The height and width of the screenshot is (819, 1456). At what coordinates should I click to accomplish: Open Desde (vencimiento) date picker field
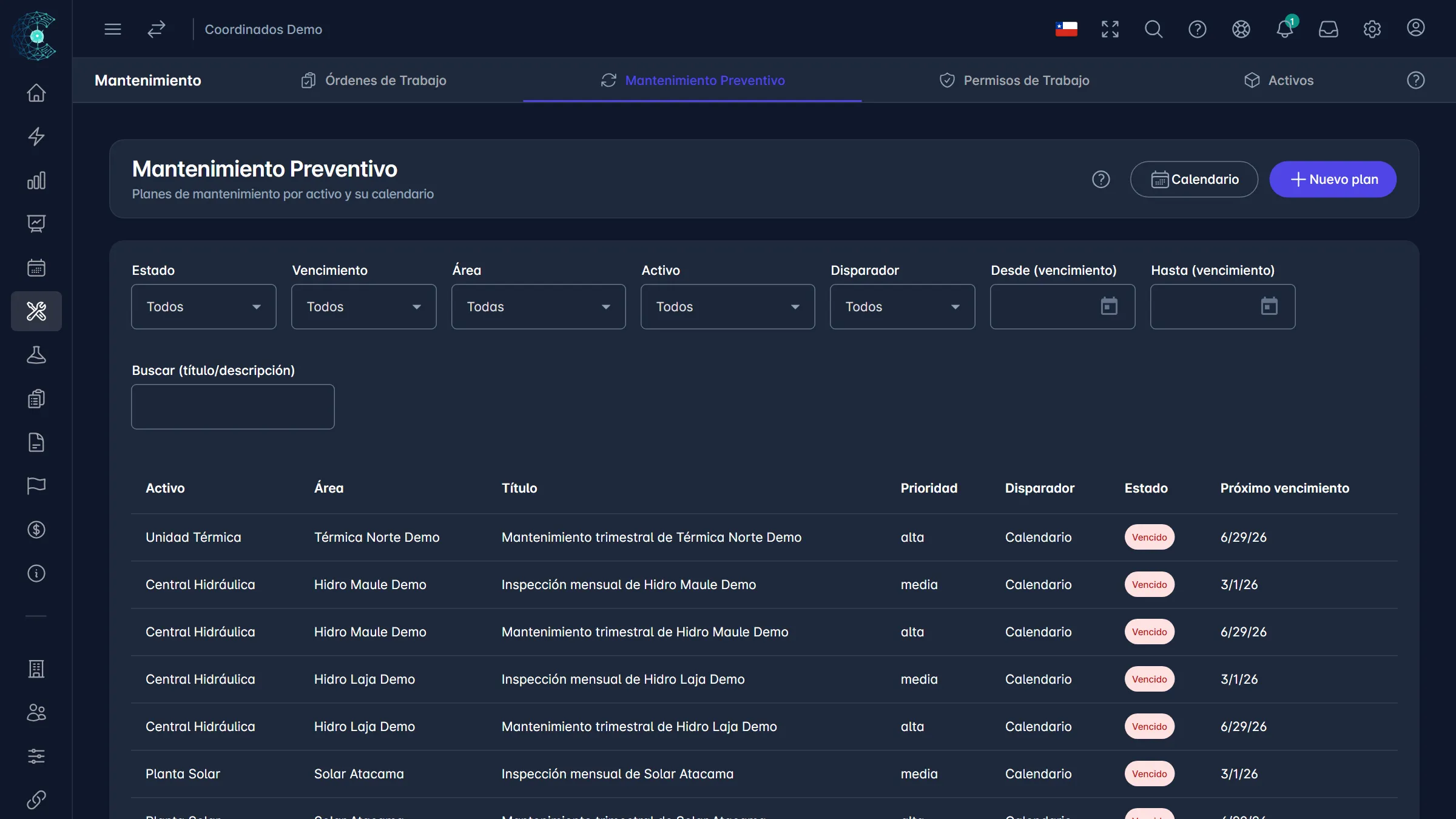(1063, 307)
